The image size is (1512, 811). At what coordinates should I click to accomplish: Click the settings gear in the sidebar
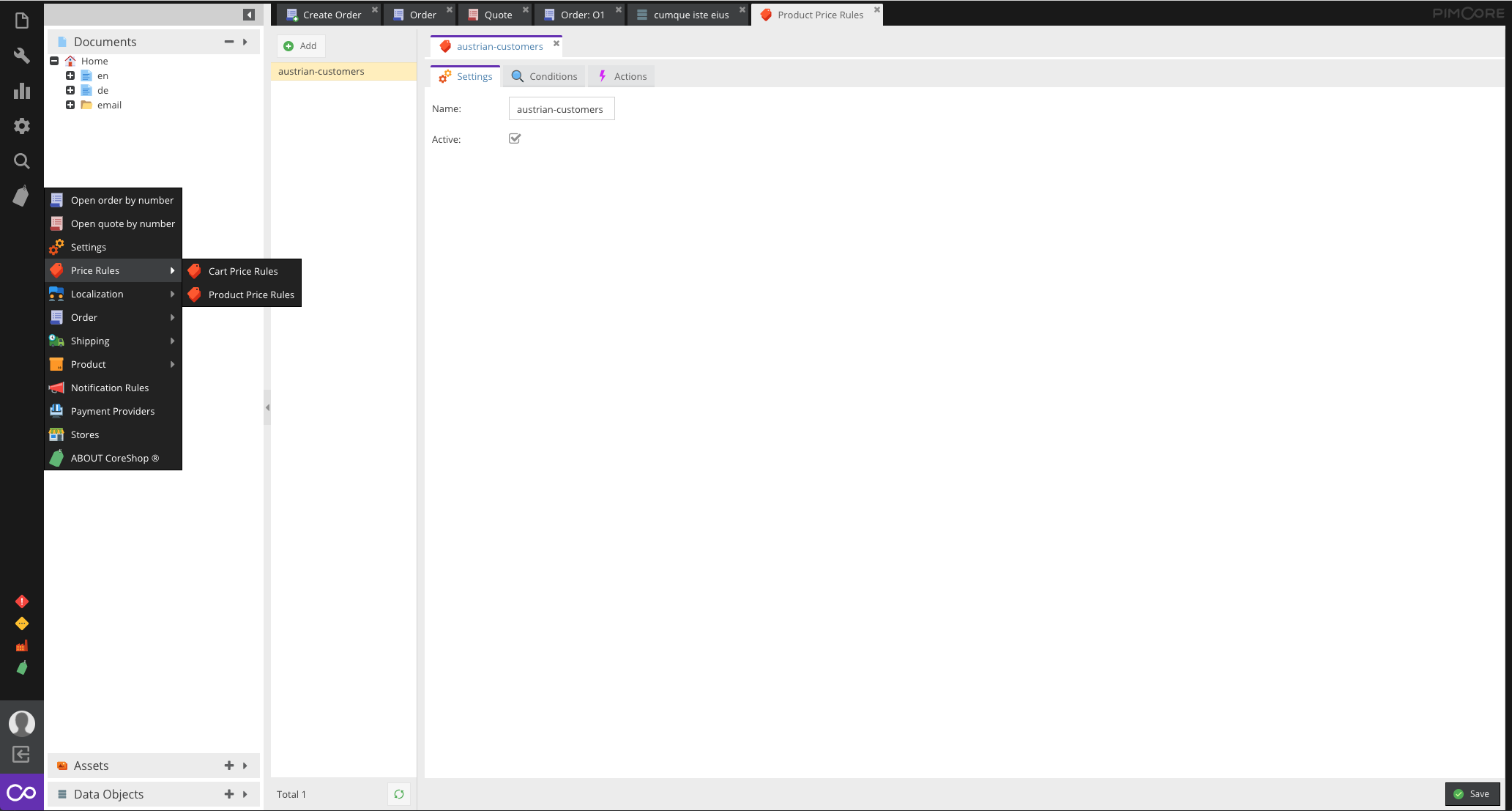tap(22, 126)
